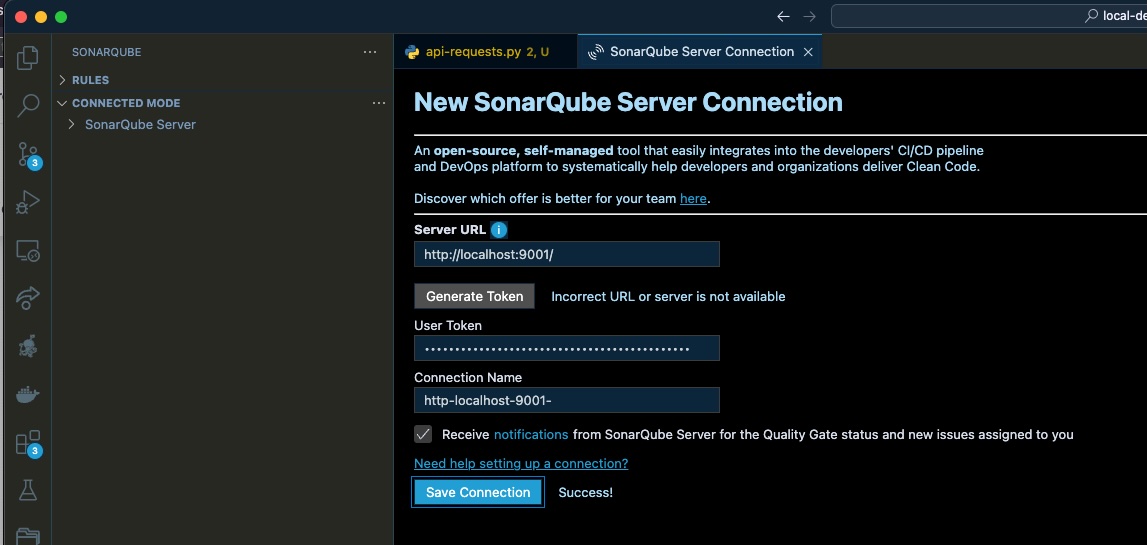Image resolution: width=1147 pixels, height=545 pixels.
Task: Open the 'here' offer comparison link
Action: point(693,198)
